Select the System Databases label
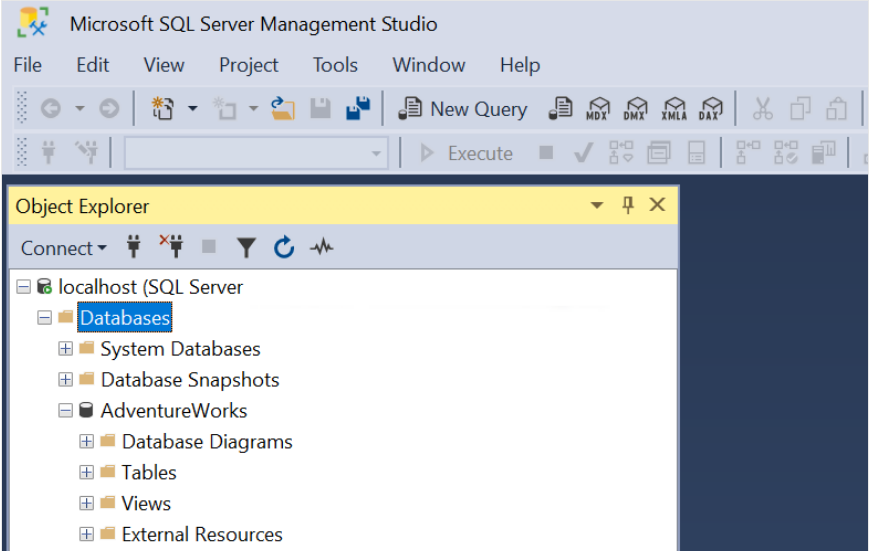Viewport: 870px width, 551px height. click(x=180, y=349)
